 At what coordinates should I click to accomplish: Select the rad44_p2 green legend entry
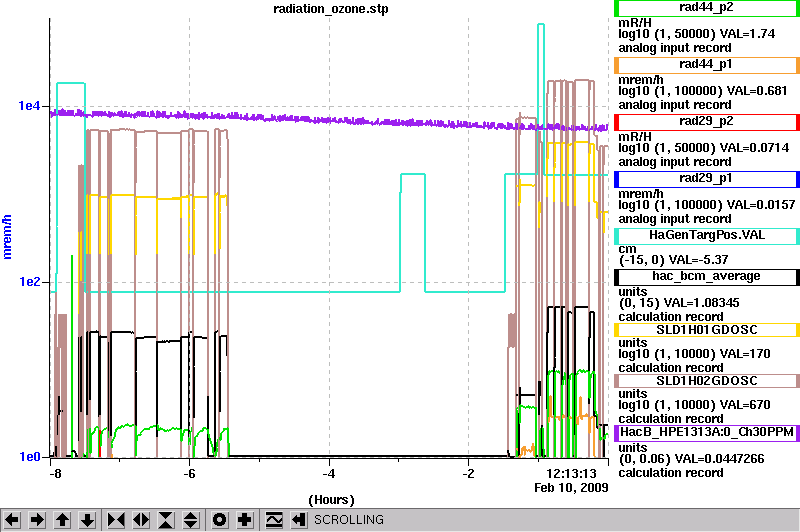click(707, 8)
